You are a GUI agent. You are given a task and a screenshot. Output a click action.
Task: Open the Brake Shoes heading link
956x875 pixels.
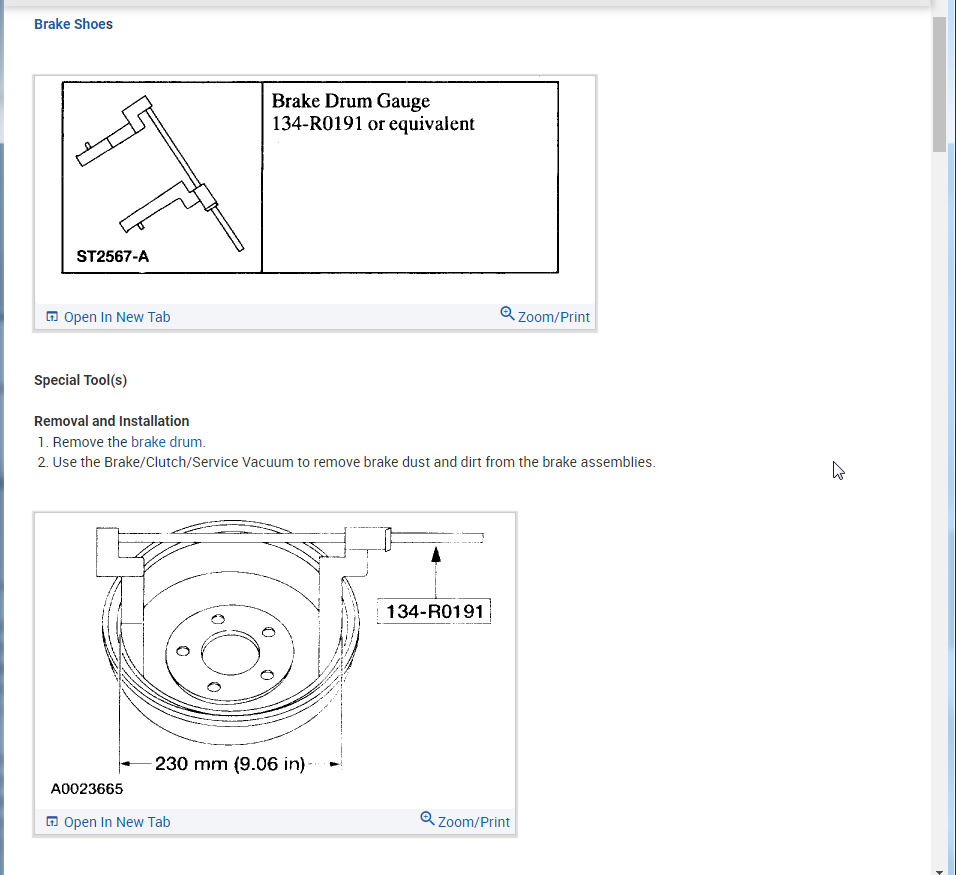(73, 24)
